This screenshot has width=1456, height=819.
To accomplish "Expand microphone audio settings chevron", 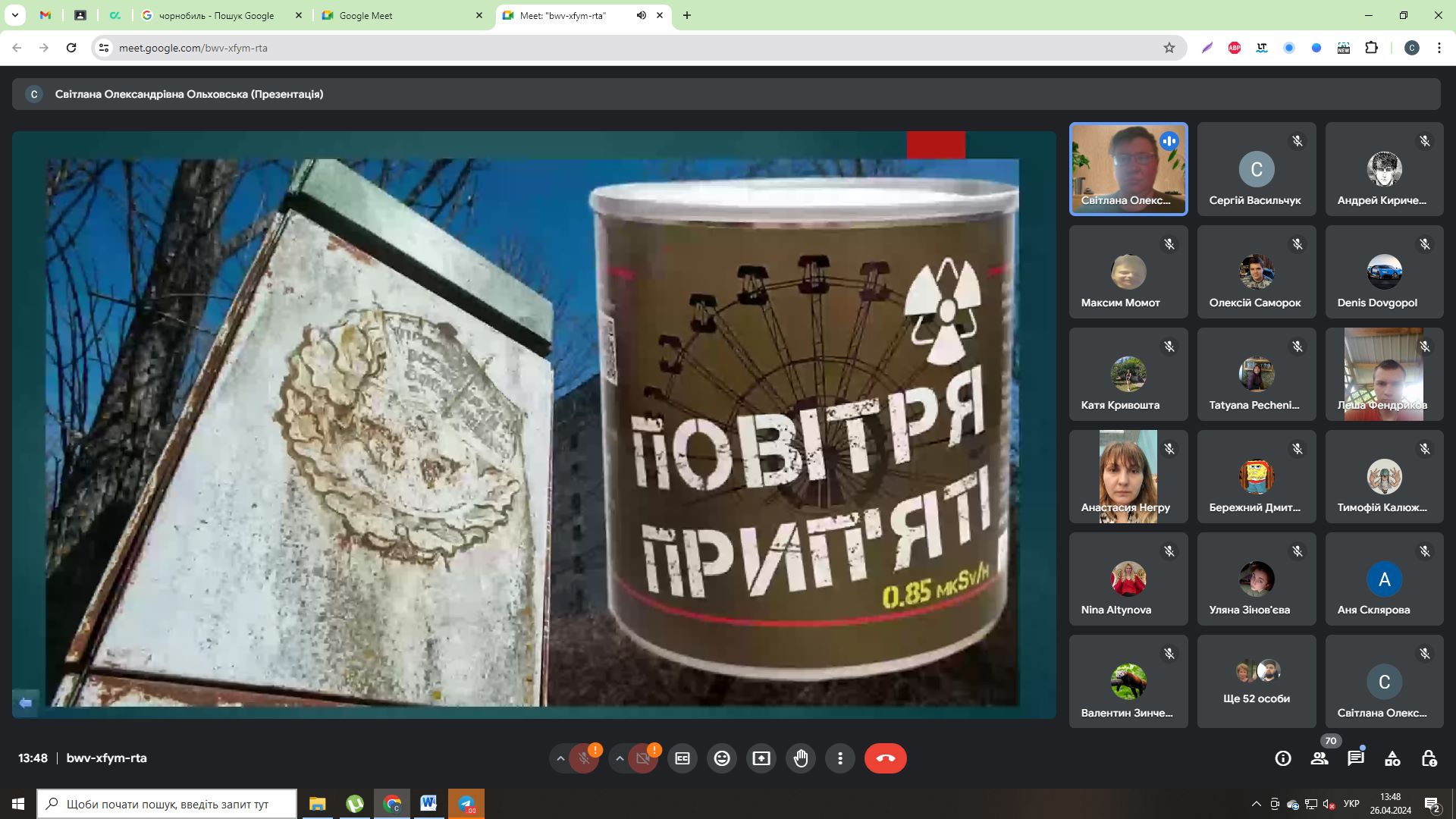I will 560,758.
